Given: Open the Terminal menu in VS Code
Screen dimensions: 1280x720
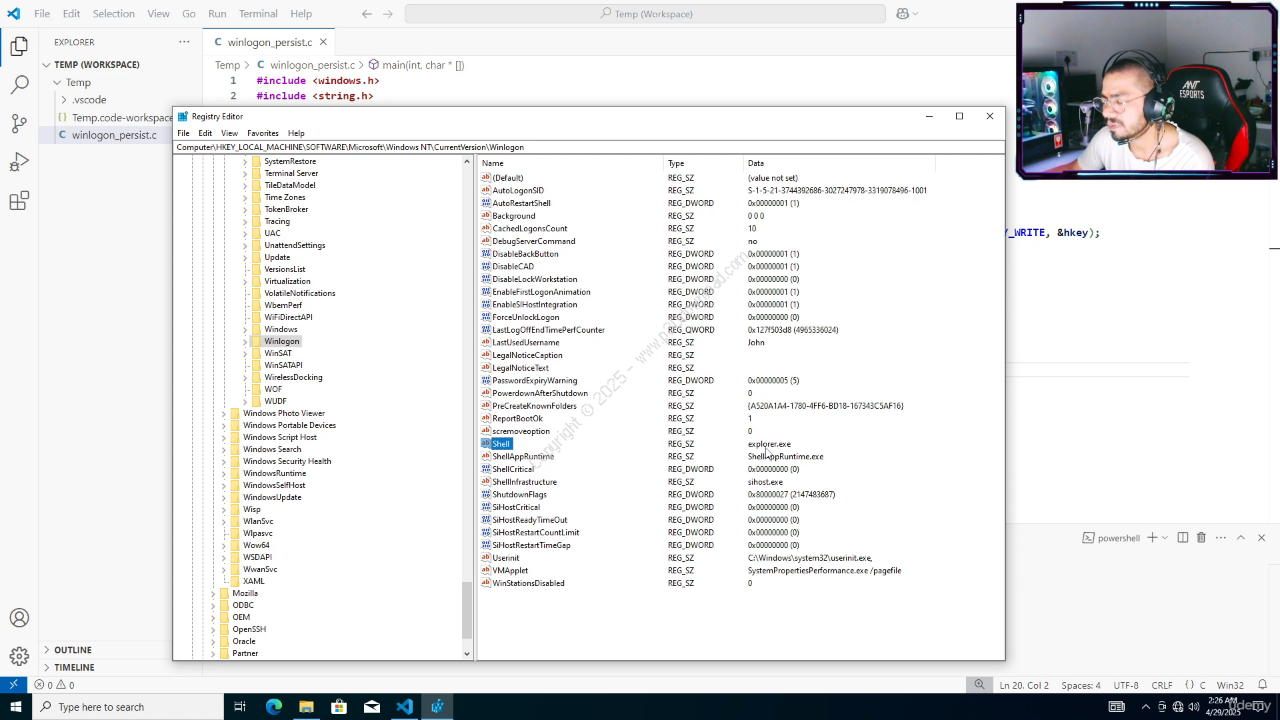Looking at the screenshot, I should coord(258,14).
